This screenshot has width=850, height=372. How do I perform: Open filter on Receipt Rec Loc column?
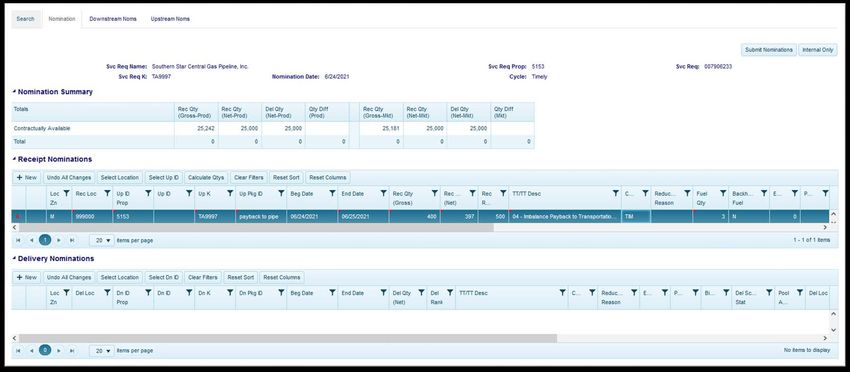pyautogui.click(x=107, y=193)
